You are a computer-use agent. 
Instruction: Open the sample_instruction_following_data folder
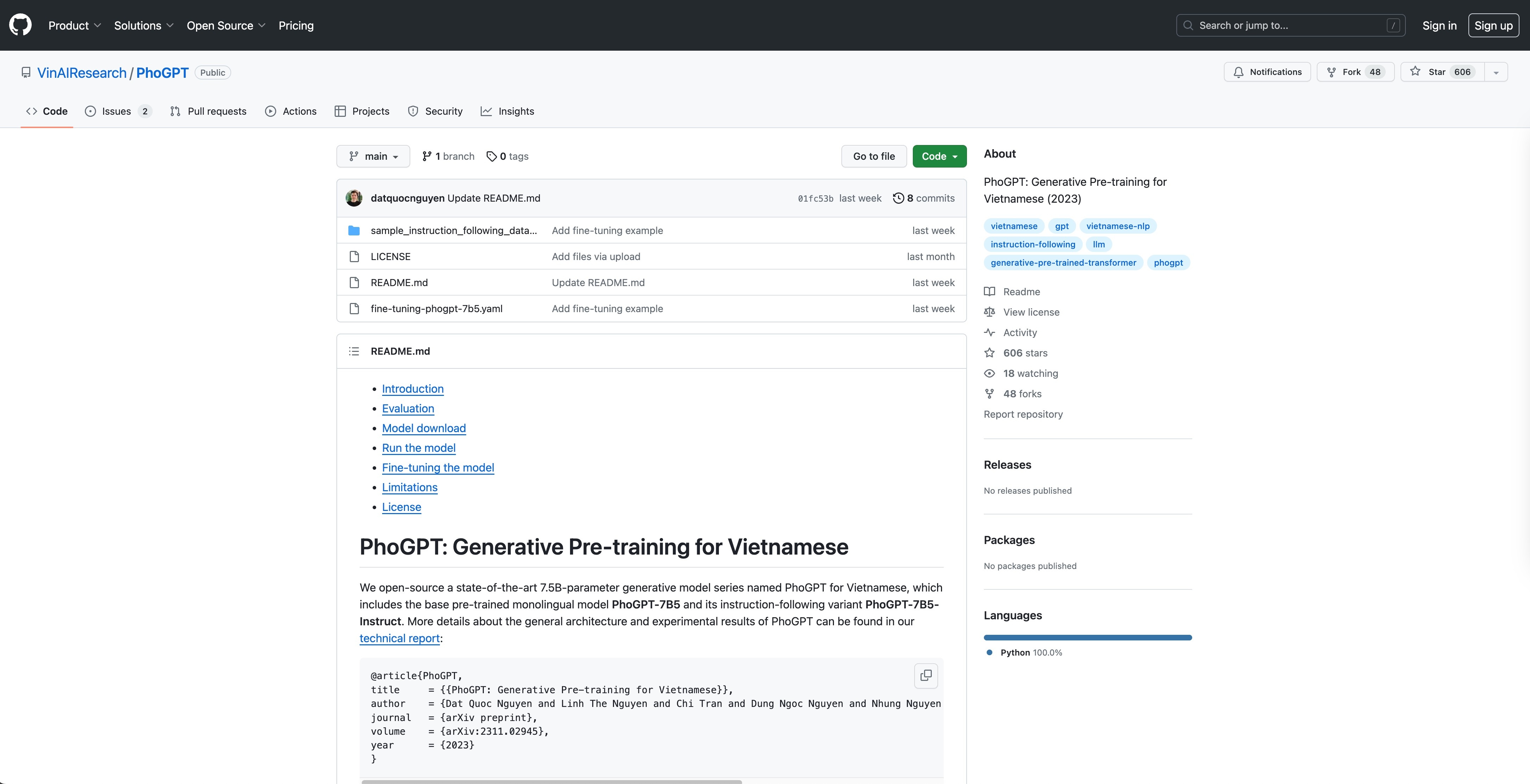(453, 230)
